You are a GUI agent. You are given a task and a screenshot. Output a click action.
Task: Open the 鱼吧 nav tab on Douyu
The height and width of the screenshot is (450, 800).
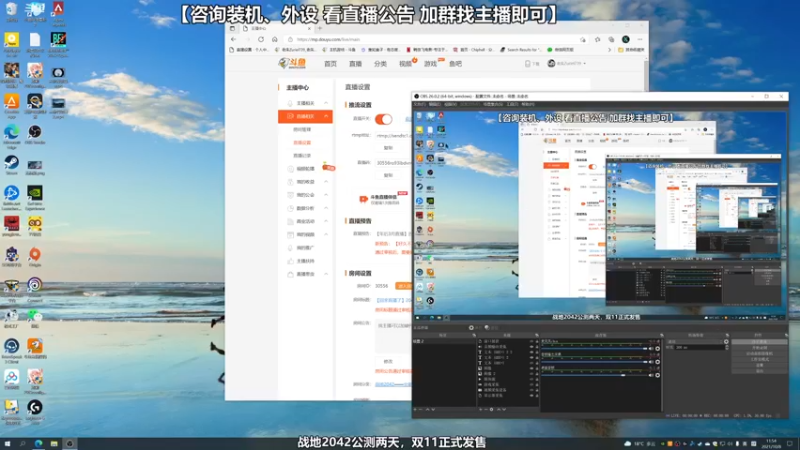point(455,64)
